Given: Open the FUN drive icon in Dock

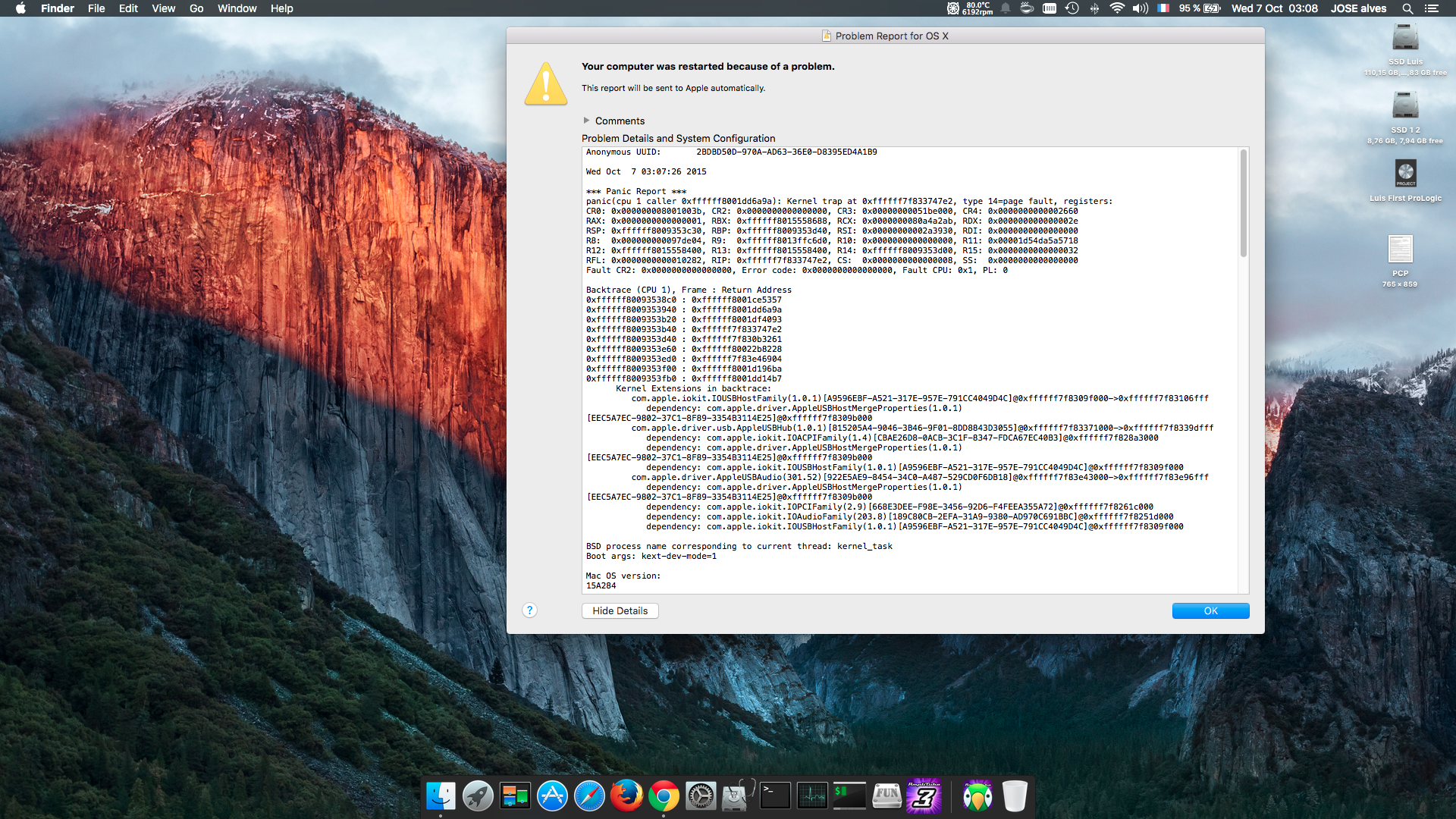Looking at the screenshot, I should click(886, 795).
